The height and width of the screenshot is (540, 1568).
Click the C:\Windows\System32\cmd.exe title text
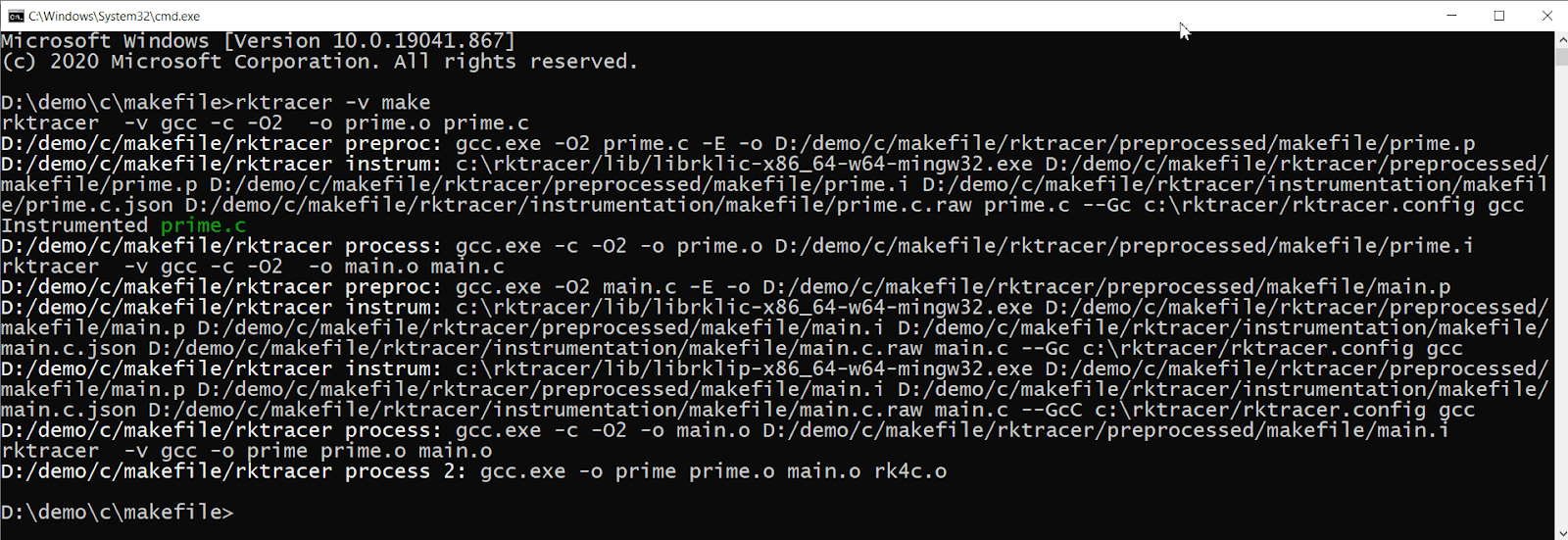114,16
